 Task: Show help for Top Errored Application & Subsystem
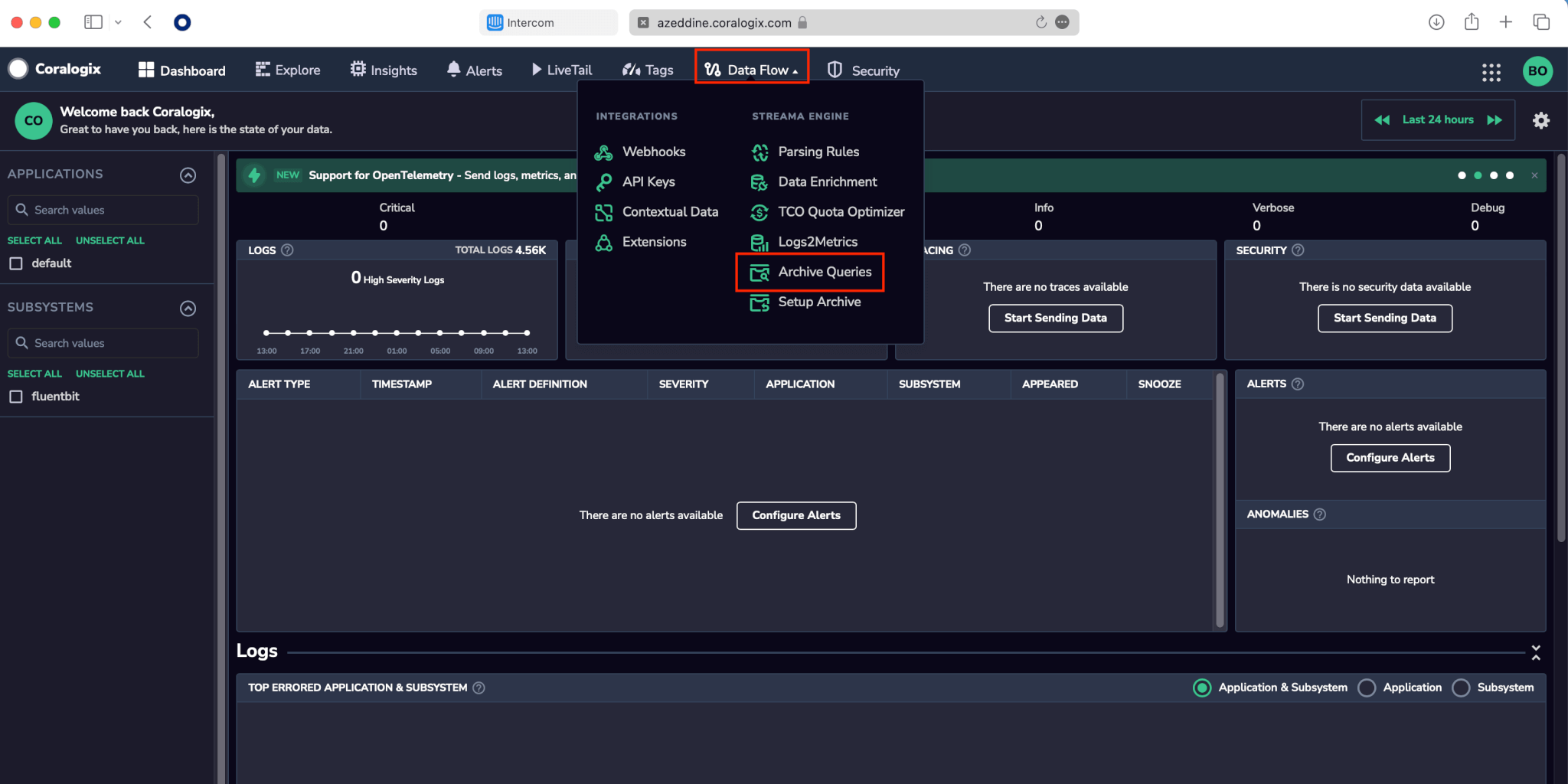(x=479, y=688)
